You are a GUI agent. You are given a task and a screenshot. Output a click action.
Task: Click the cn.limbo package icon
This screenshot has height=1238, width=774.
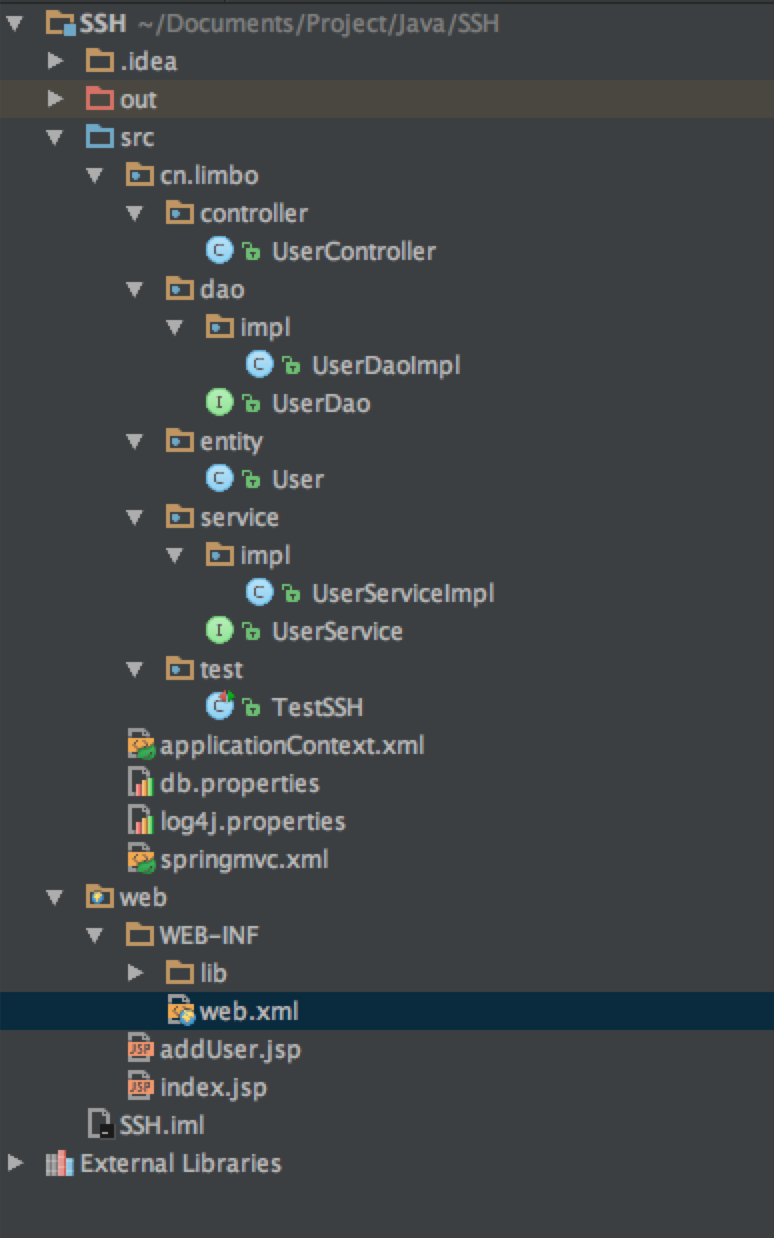coord(139,175)
